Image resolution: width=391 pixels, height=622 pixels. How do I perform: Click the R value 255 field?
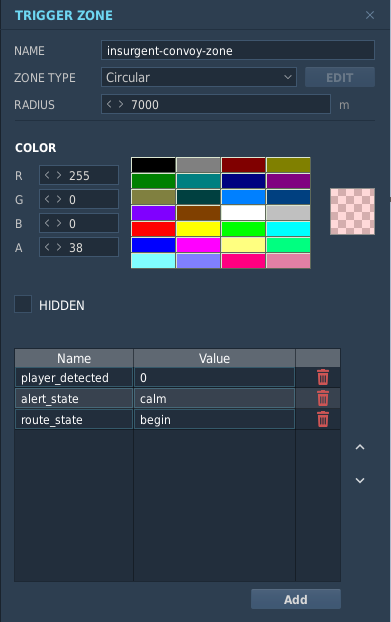[79, 175]
